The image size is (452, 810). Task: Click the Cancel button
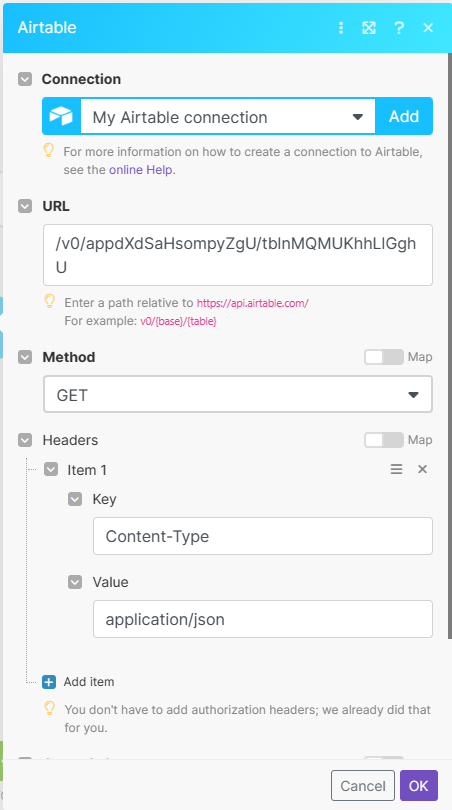tap(363, 786)
